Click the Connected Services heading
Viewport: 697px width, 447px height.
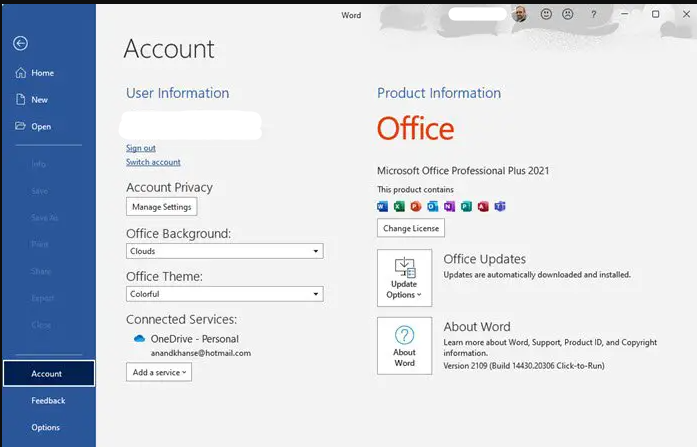[181, 319]
